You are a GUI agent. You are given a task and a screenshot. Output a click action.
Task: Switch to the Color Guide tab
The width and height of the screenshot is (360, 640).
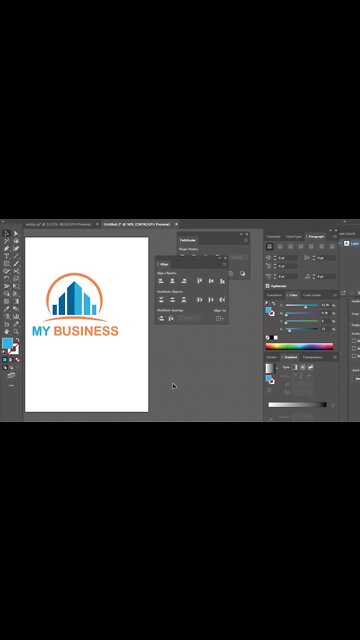point(312,295)
